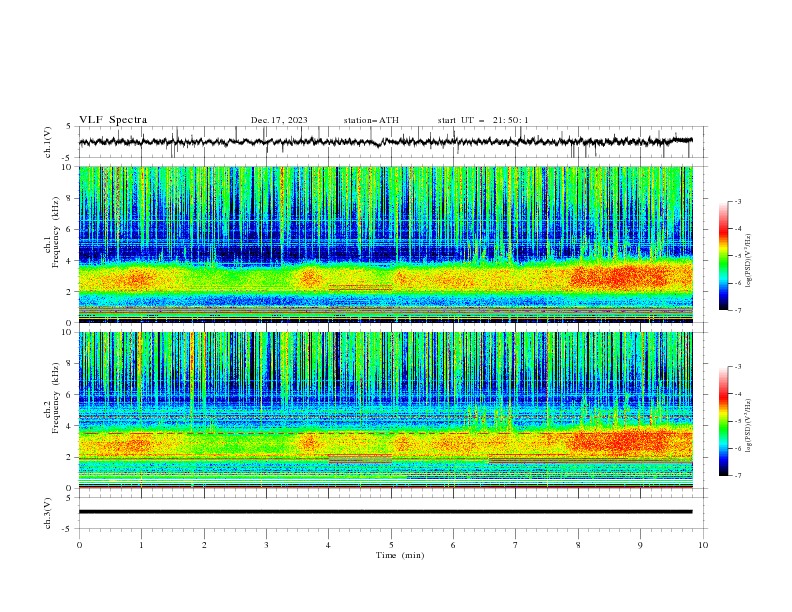The width and height of the screenshot is (792, 612).
Task: Click the ch.1 voltage waveform trace
Action: pyautogui.click(x=385, y=142)
